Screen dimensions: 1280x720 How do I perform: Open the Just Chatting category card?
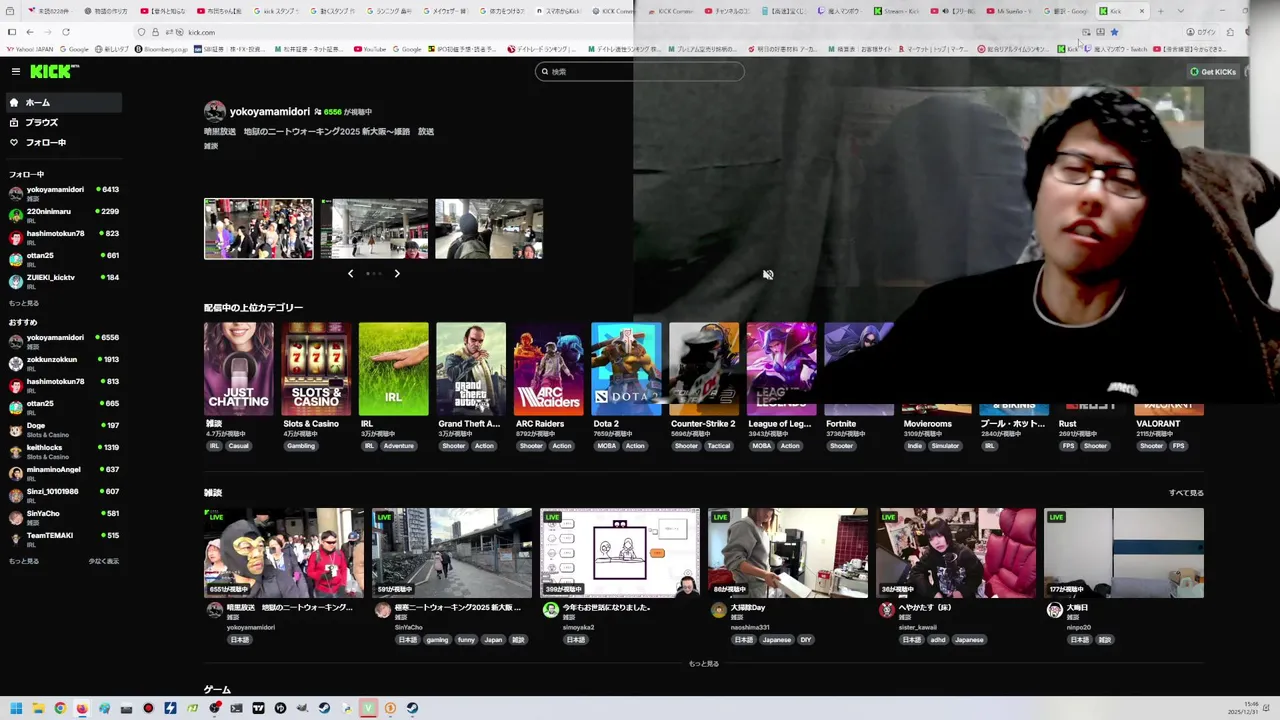coord(238,369)
